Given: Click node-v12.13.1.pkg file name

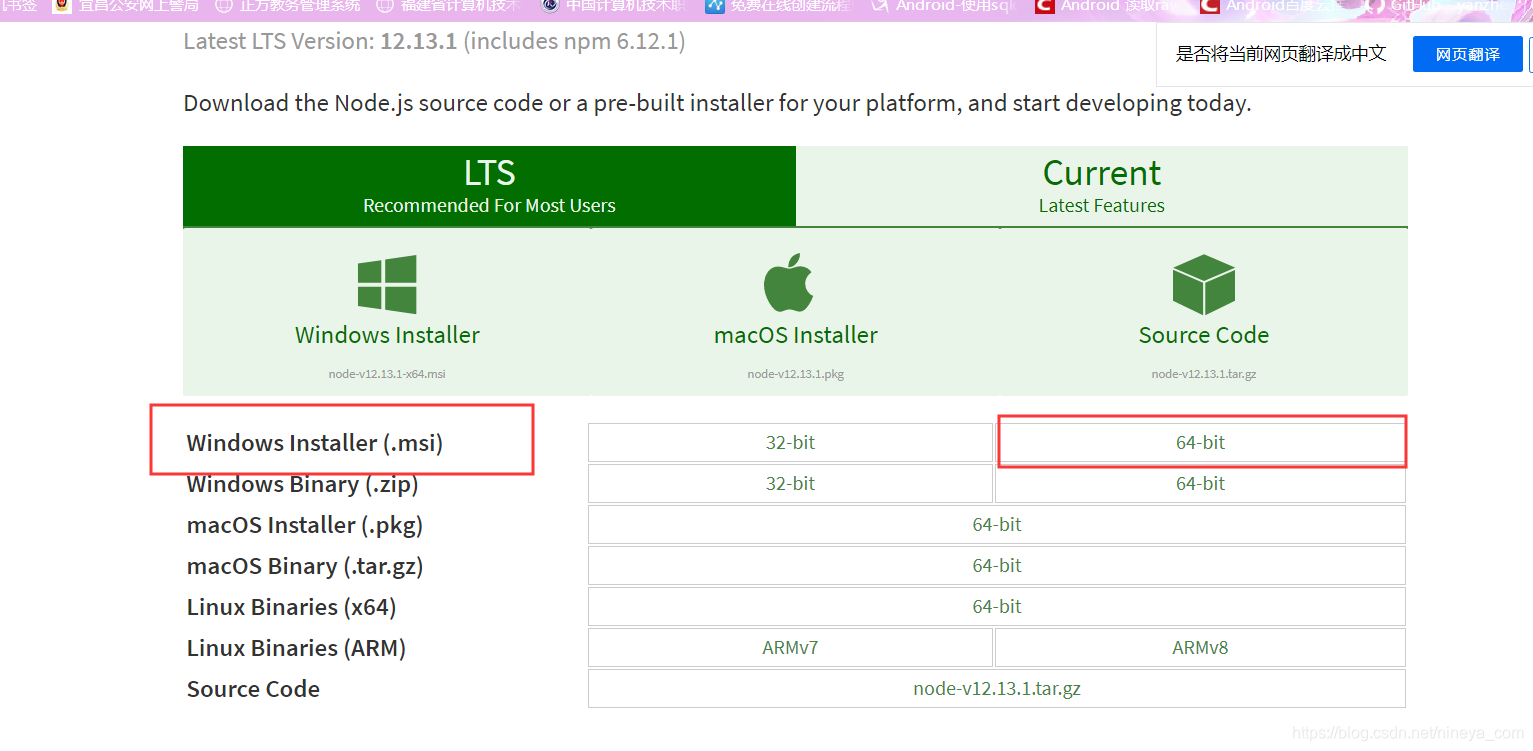Looking at the screenshot, I should click(x=796, y=374).
